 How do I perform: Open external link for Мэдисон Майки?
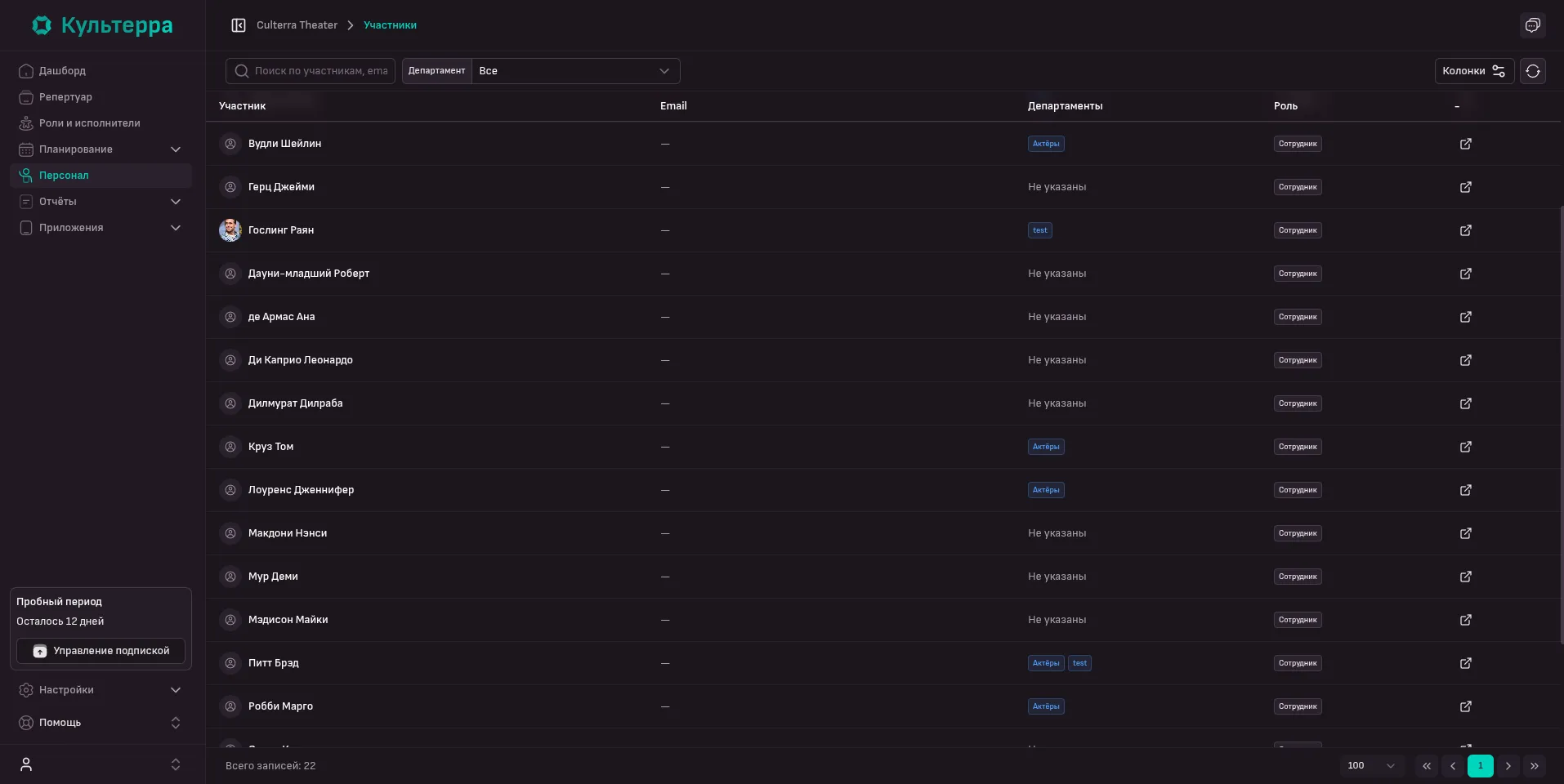(x=1466, y=620)
